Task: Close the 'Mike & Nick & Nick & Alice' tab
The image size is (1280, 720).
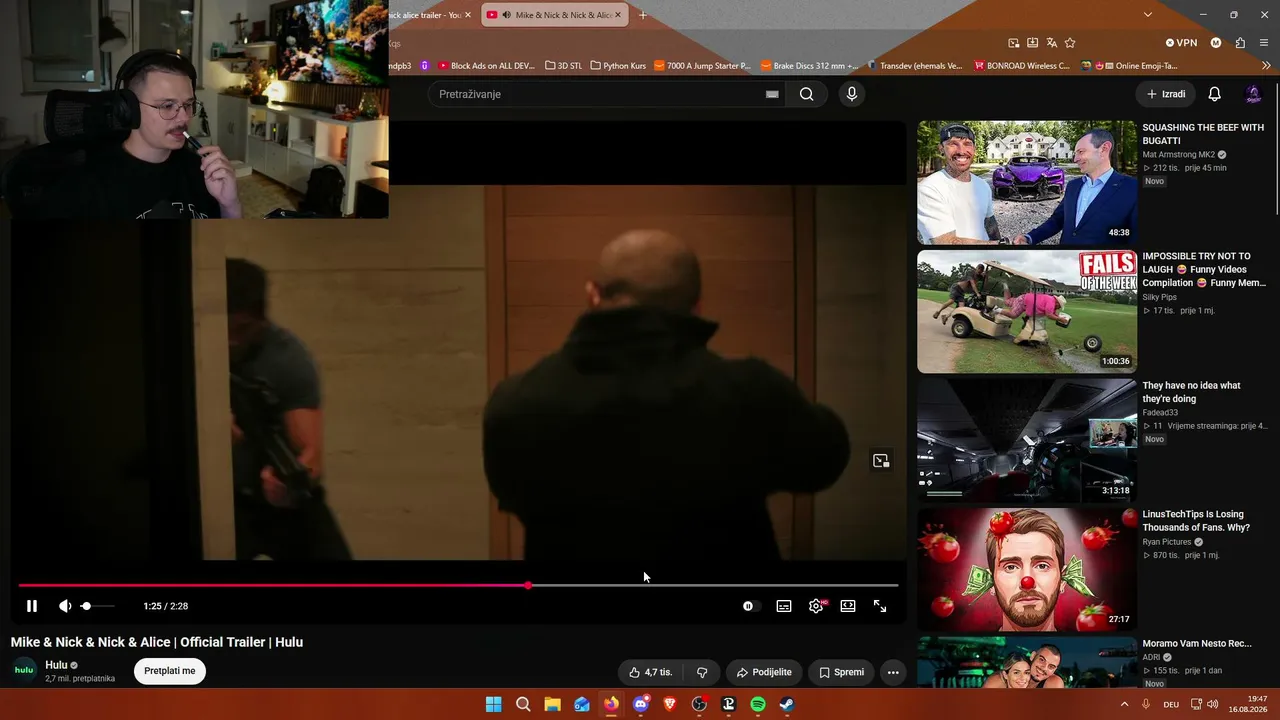Action: [618, 15]
